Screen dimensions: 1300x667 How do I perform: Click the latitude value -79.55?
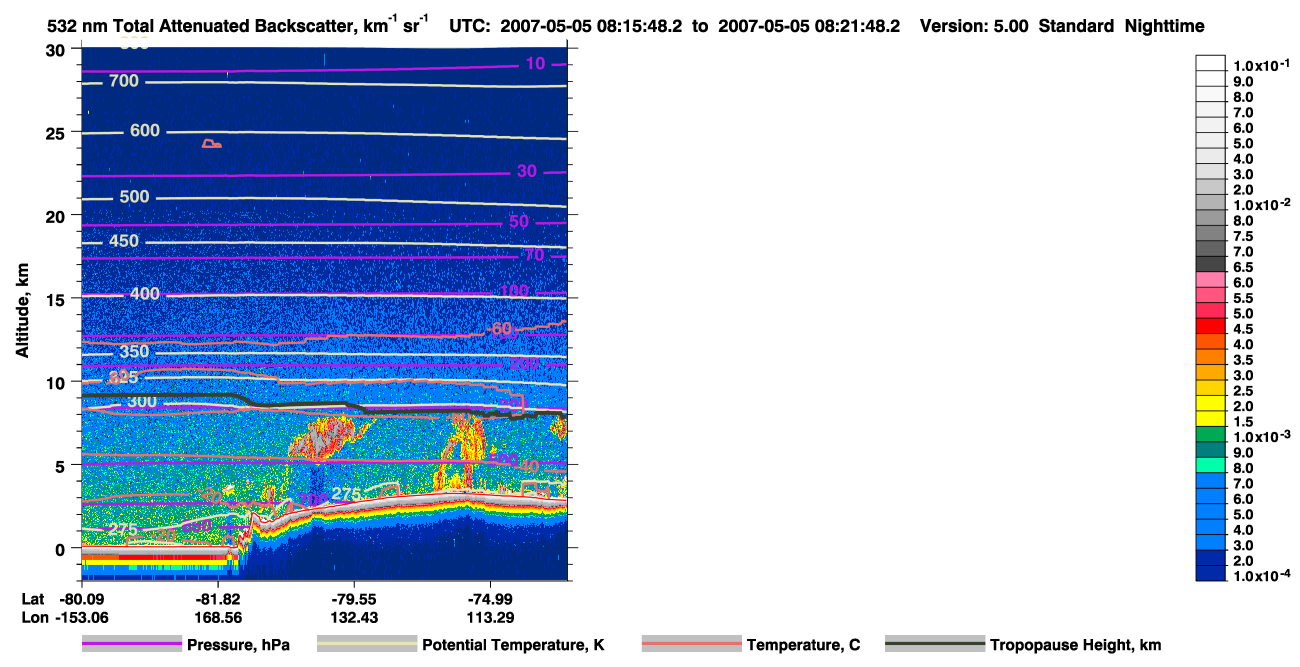coord(355,599)
